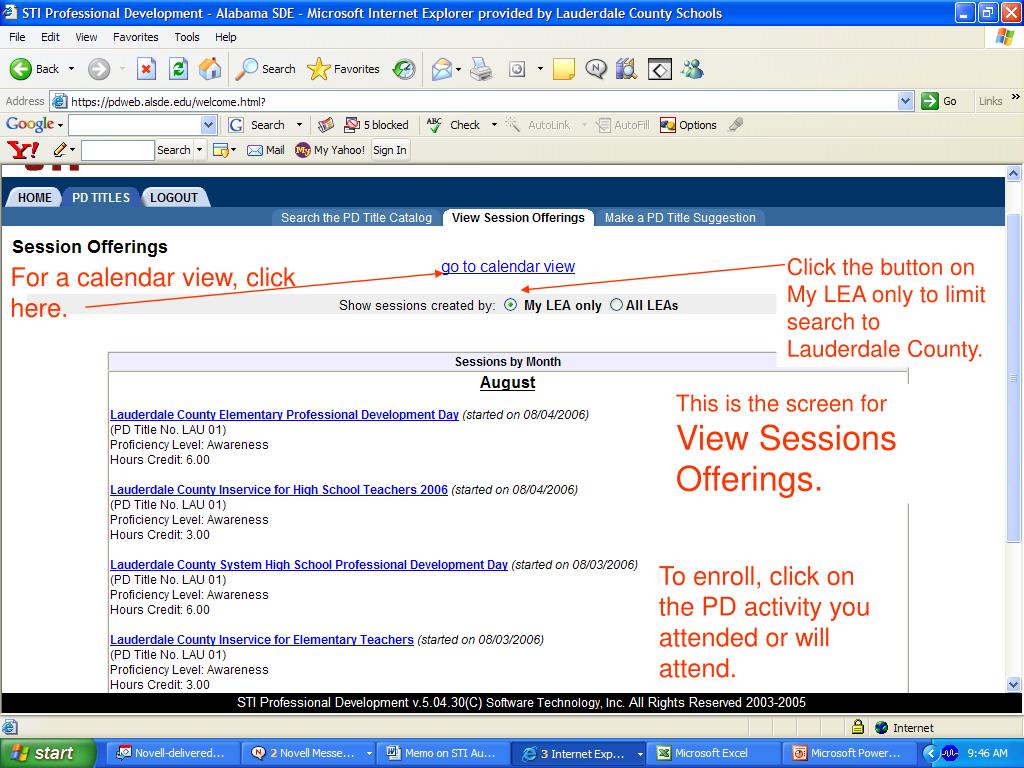Switch to Microsoft PowerPoint taskbar button
The image size is (1024, 768).
[851, 753]
